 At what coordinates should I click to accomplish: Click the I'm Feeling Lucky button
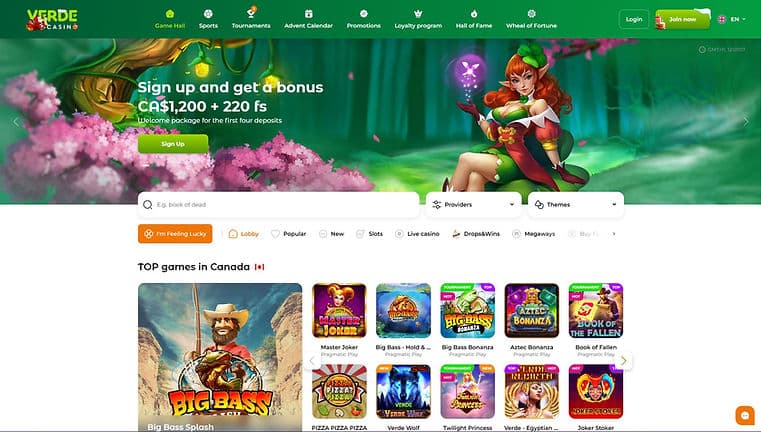point(175,234)
